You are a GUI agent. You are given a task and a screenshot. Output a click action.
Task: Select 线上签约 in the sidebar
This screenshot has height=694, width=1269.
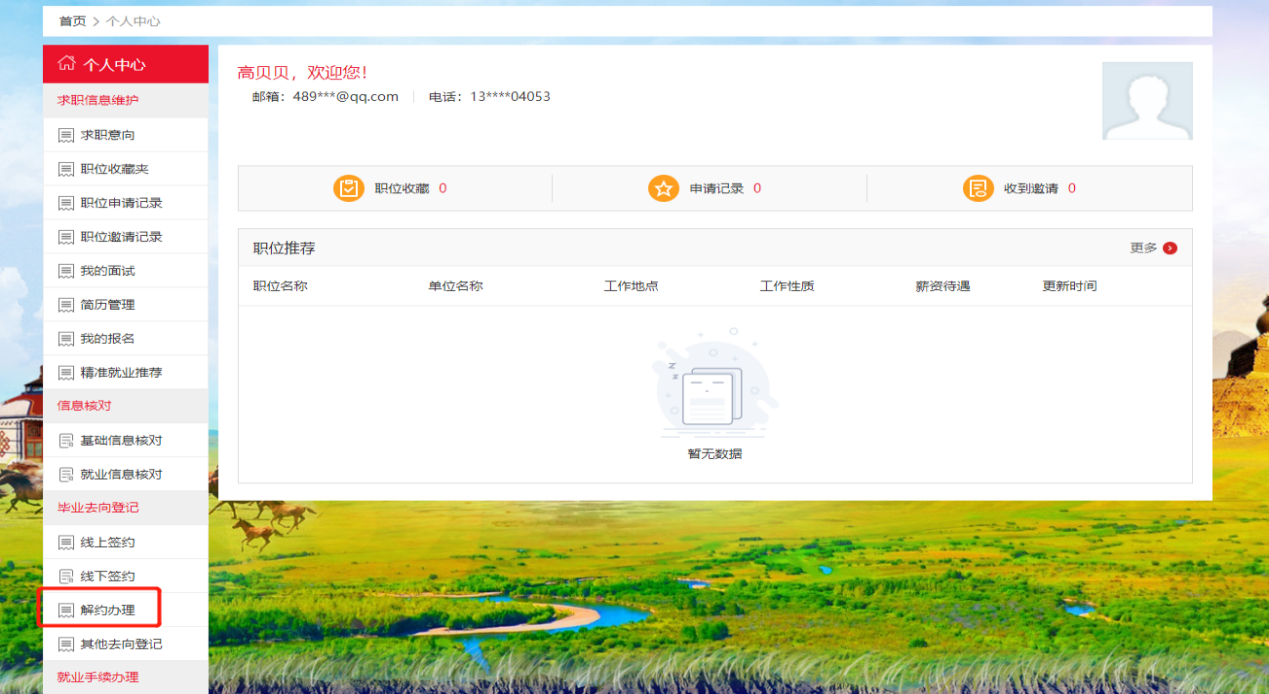coord(107,542)
